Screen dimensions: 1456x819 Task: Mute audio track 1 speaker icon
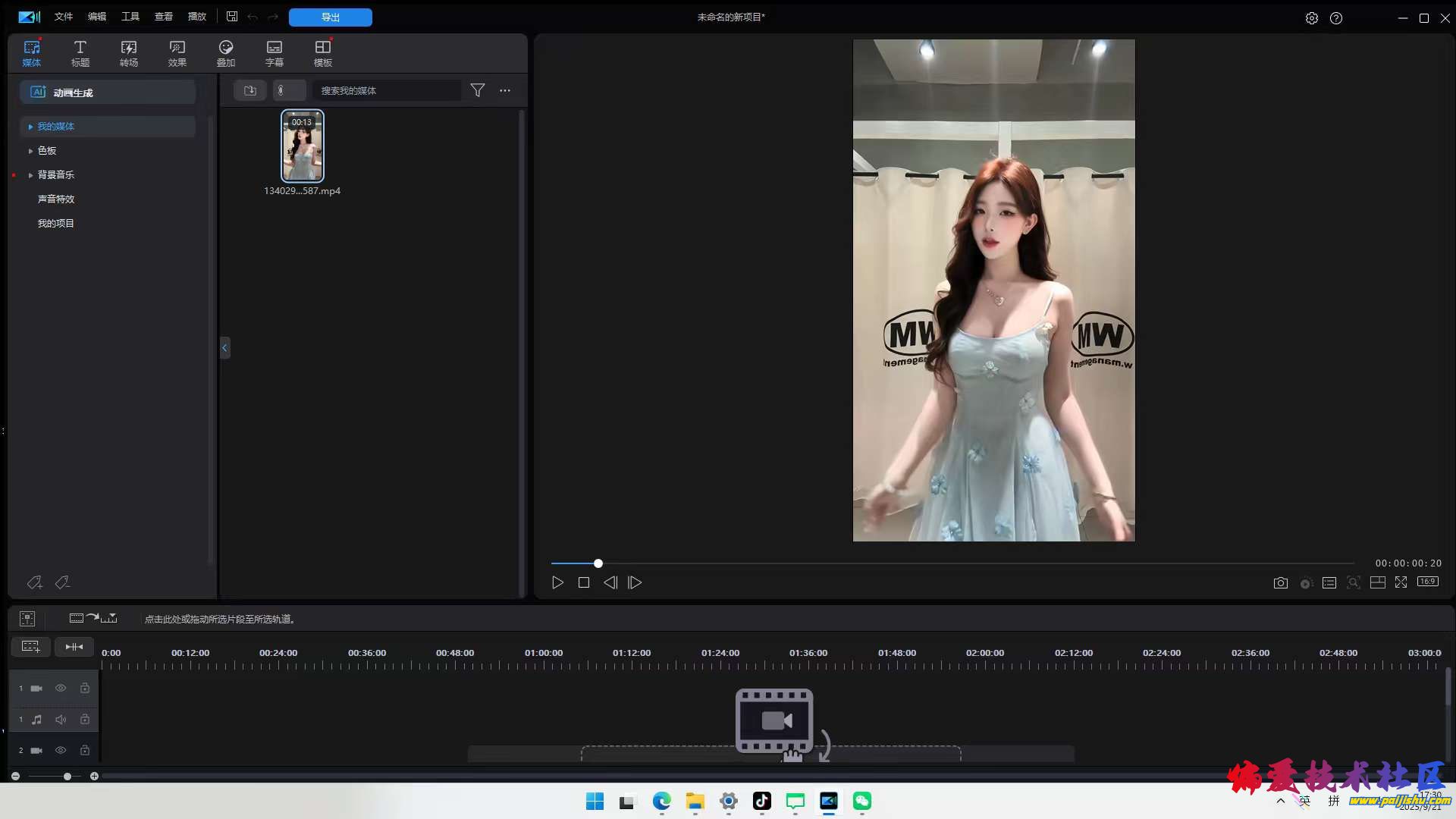coord(61,719)
